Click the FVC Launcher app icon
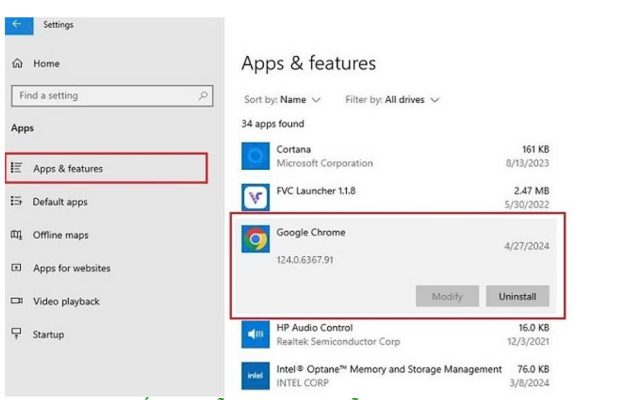 tap(256, 197)
